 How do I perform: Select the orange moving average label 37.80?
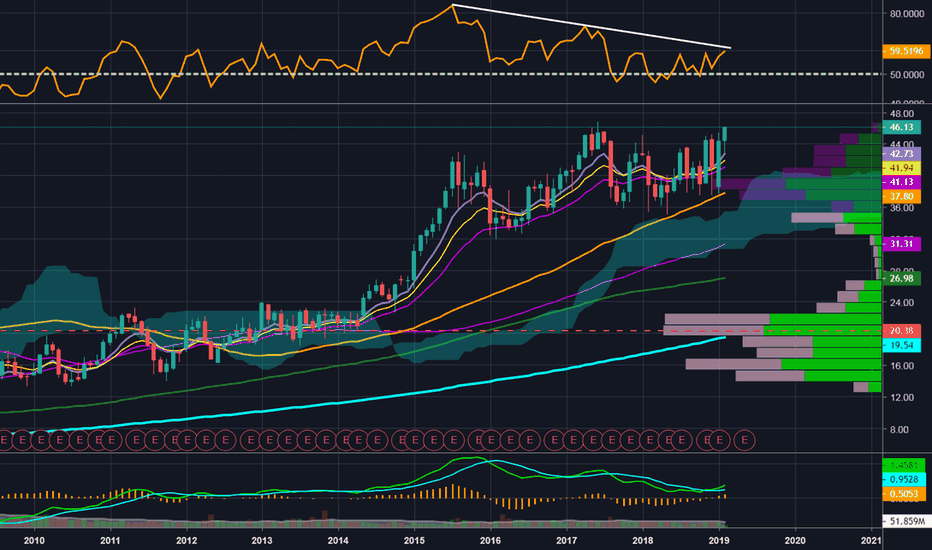pos(901,196)
